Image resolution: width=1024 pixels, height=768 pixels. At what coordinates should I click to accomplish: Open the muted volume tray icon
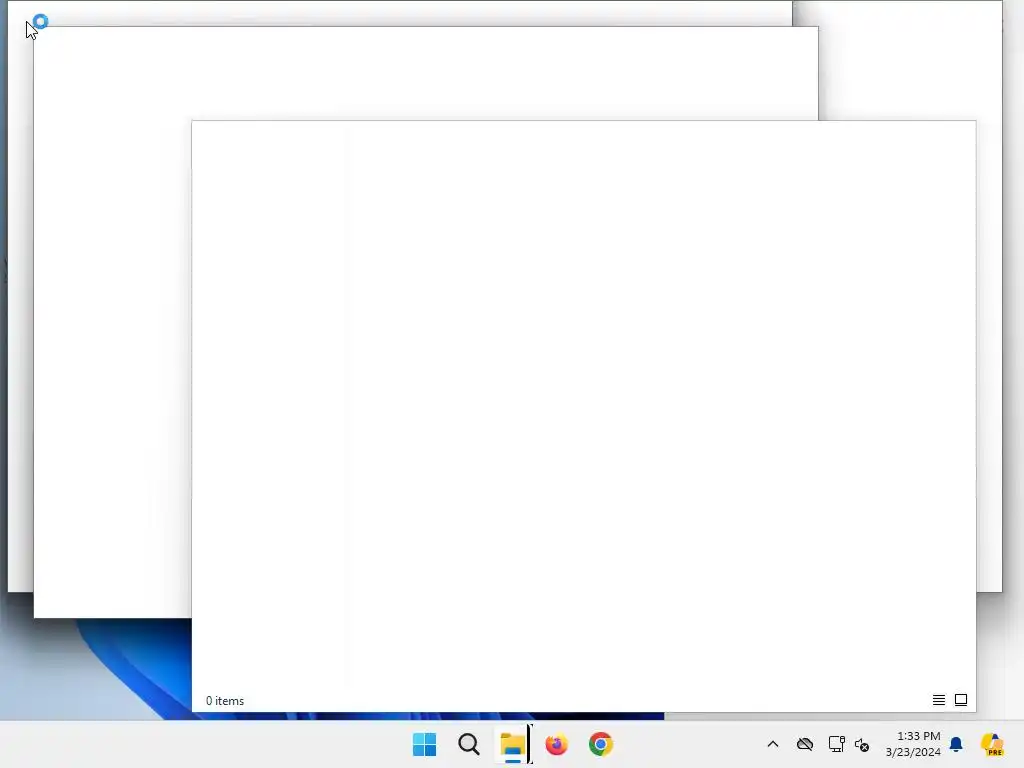click(862, 744)
